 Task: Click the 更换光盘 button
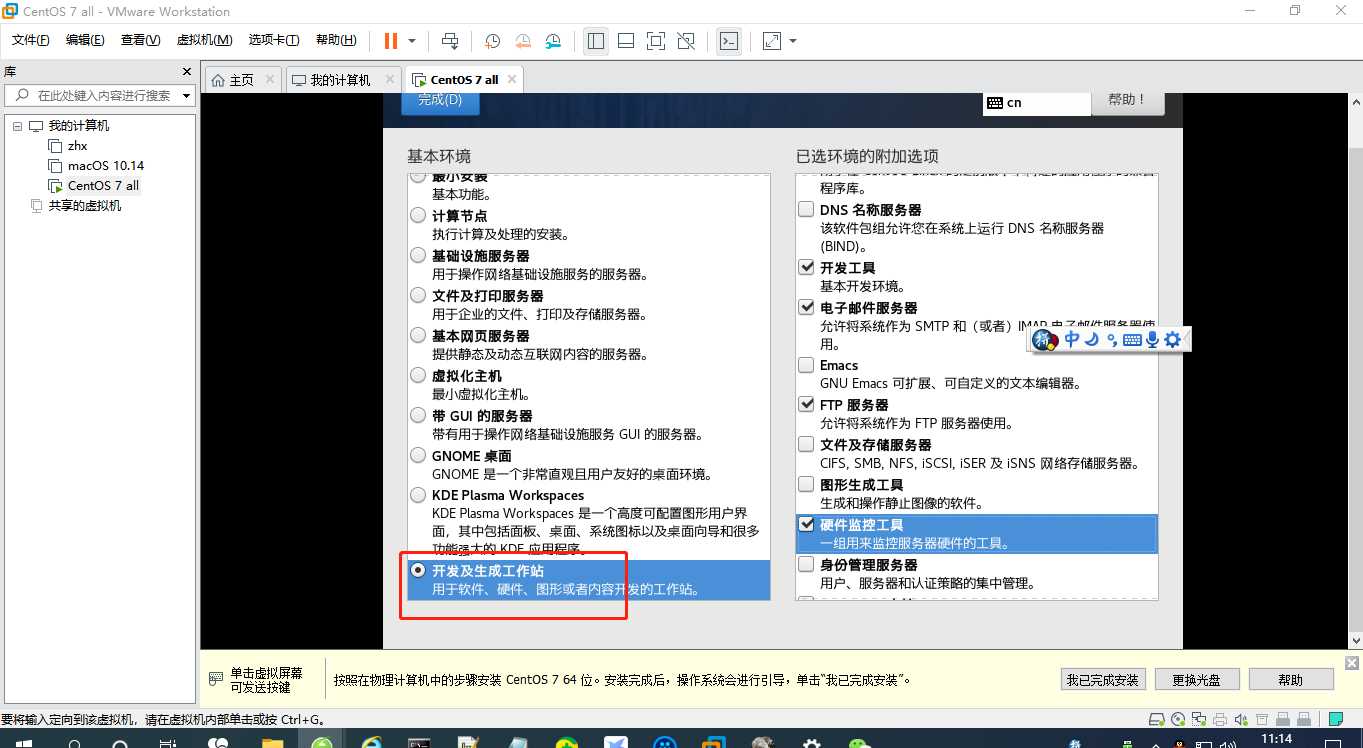1197,680
